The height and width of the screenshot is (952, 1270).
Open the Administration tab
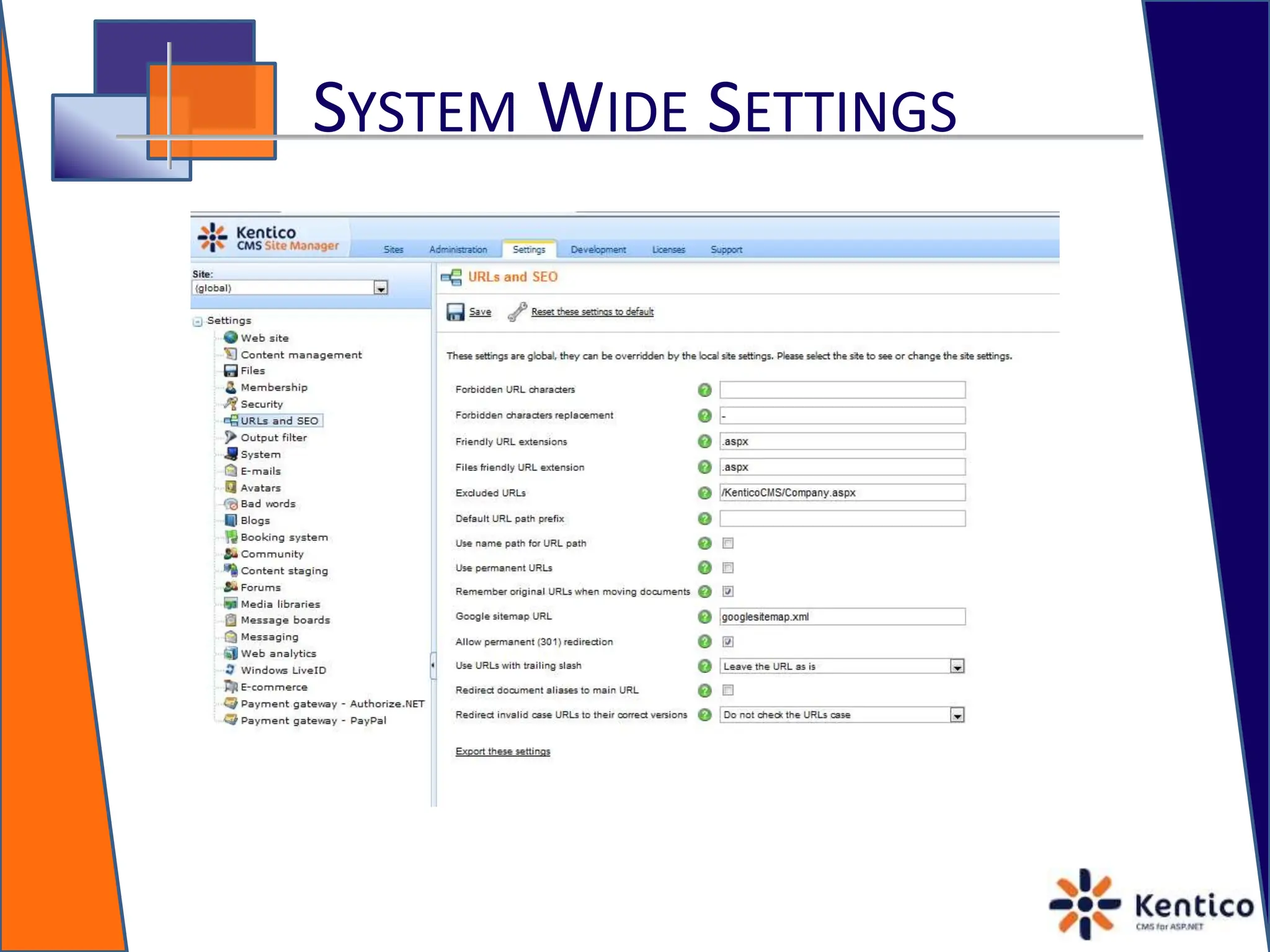(x=458, y=249)
